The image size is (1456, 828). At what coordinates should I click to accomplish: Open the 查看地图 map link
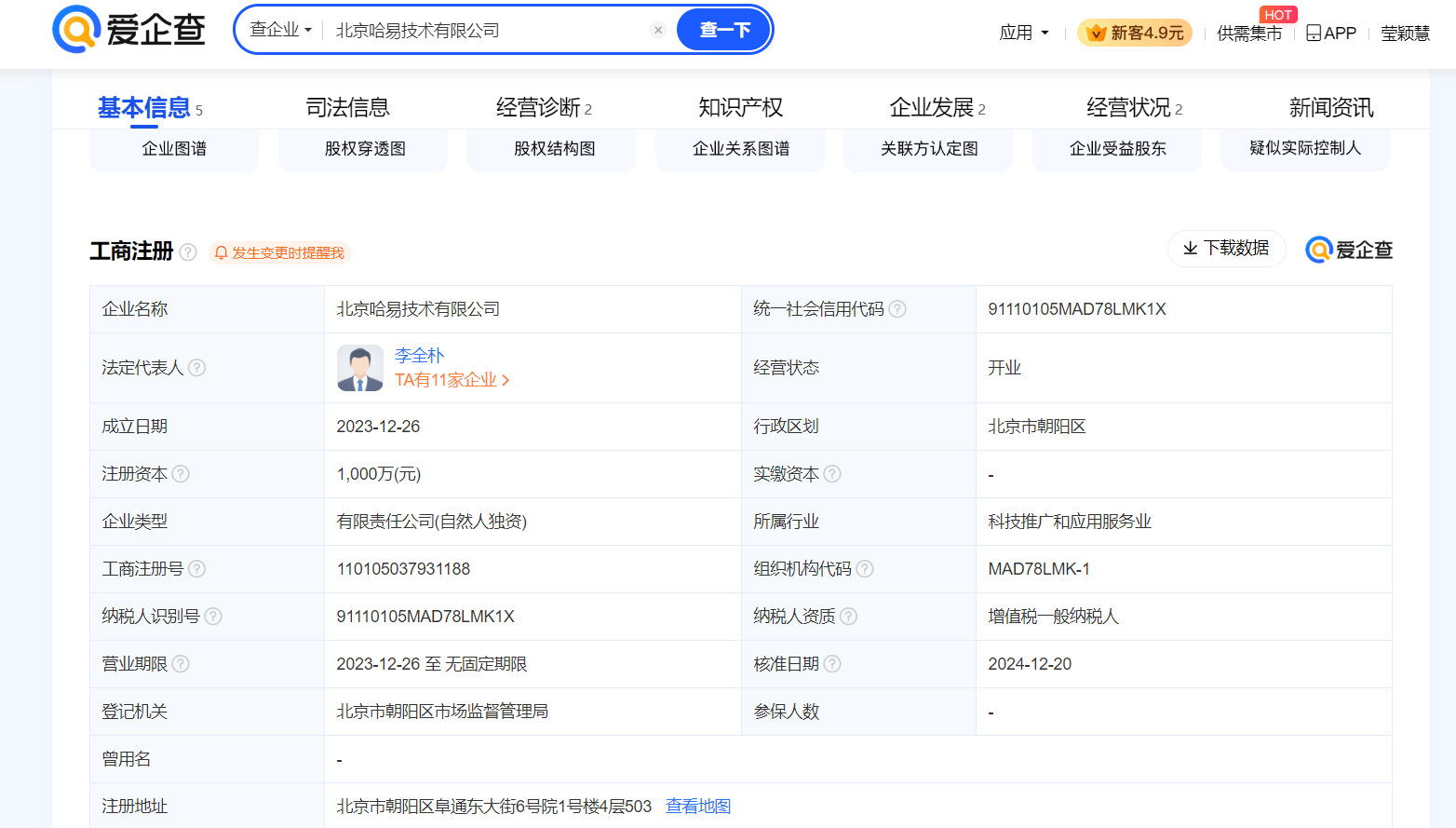(698, 807)
